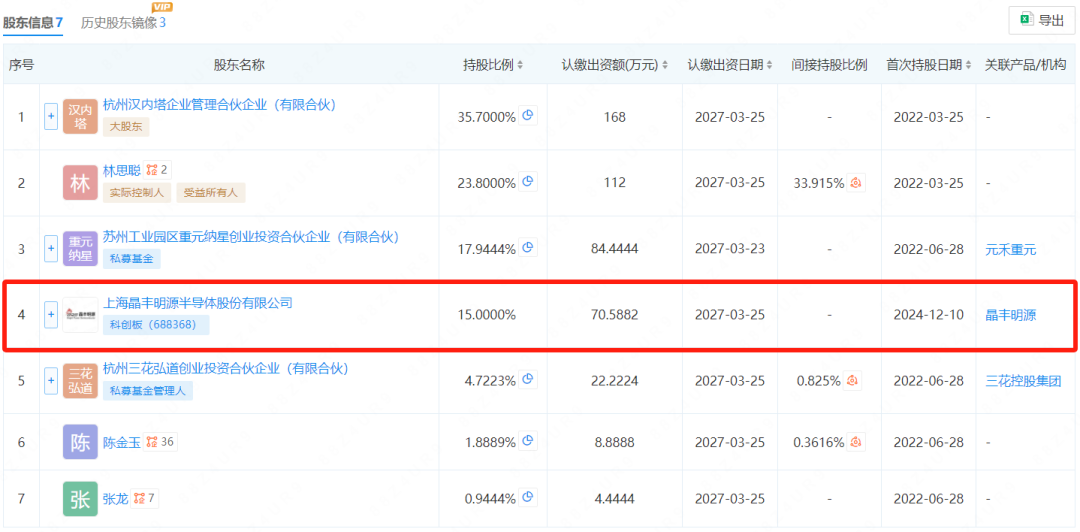
Task: Open indirect holding path icon beside 0.3616%
Action: pyautogui.click(x=856, y=442)
